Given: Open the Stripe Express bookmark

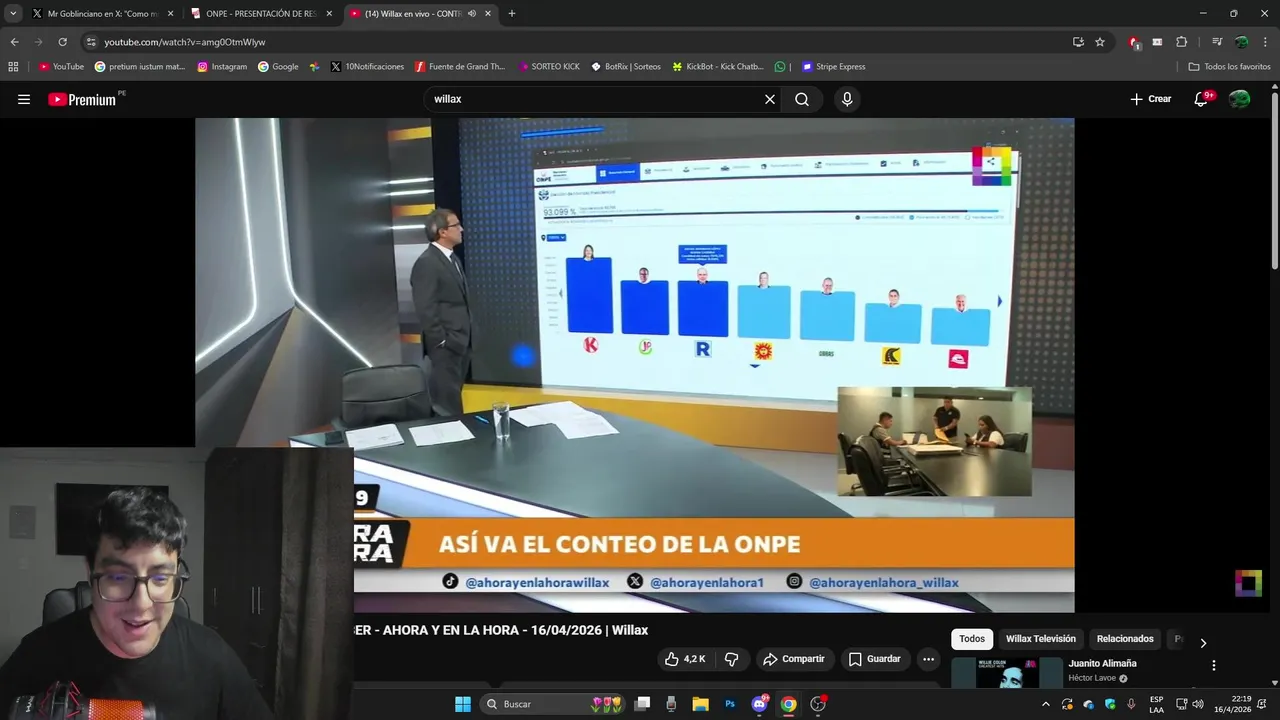Looking at the screenshot, I should pos(832,67).
